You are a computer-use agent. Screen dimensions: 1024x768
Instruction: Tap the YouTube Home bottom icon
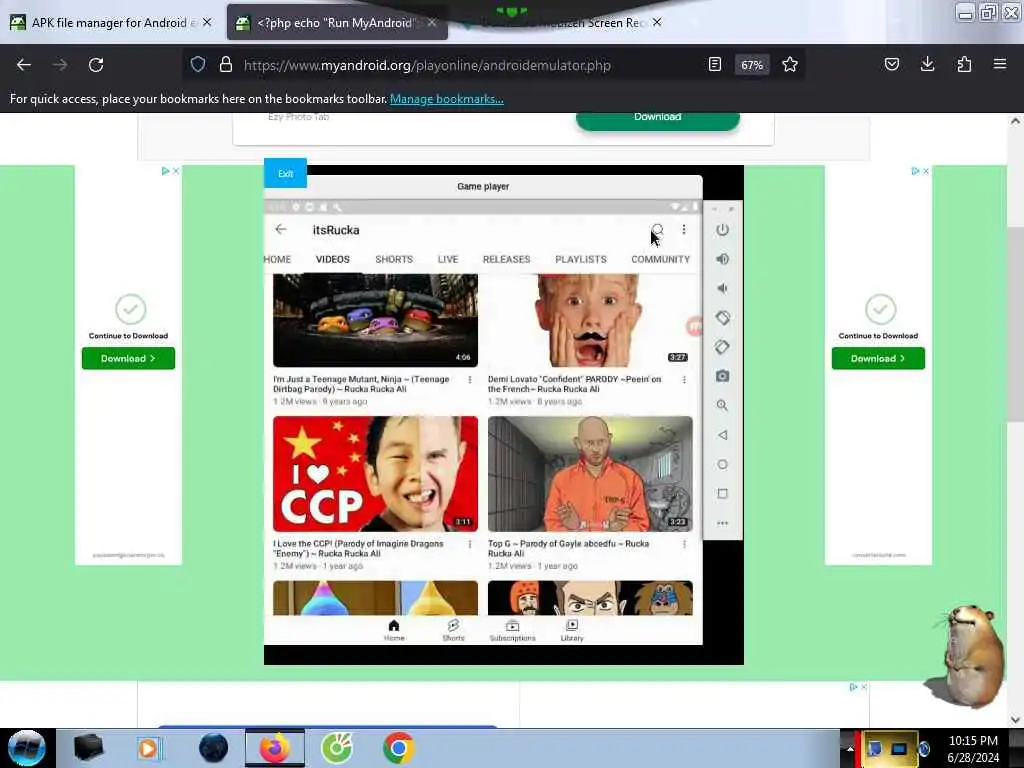tap(394, 630)
